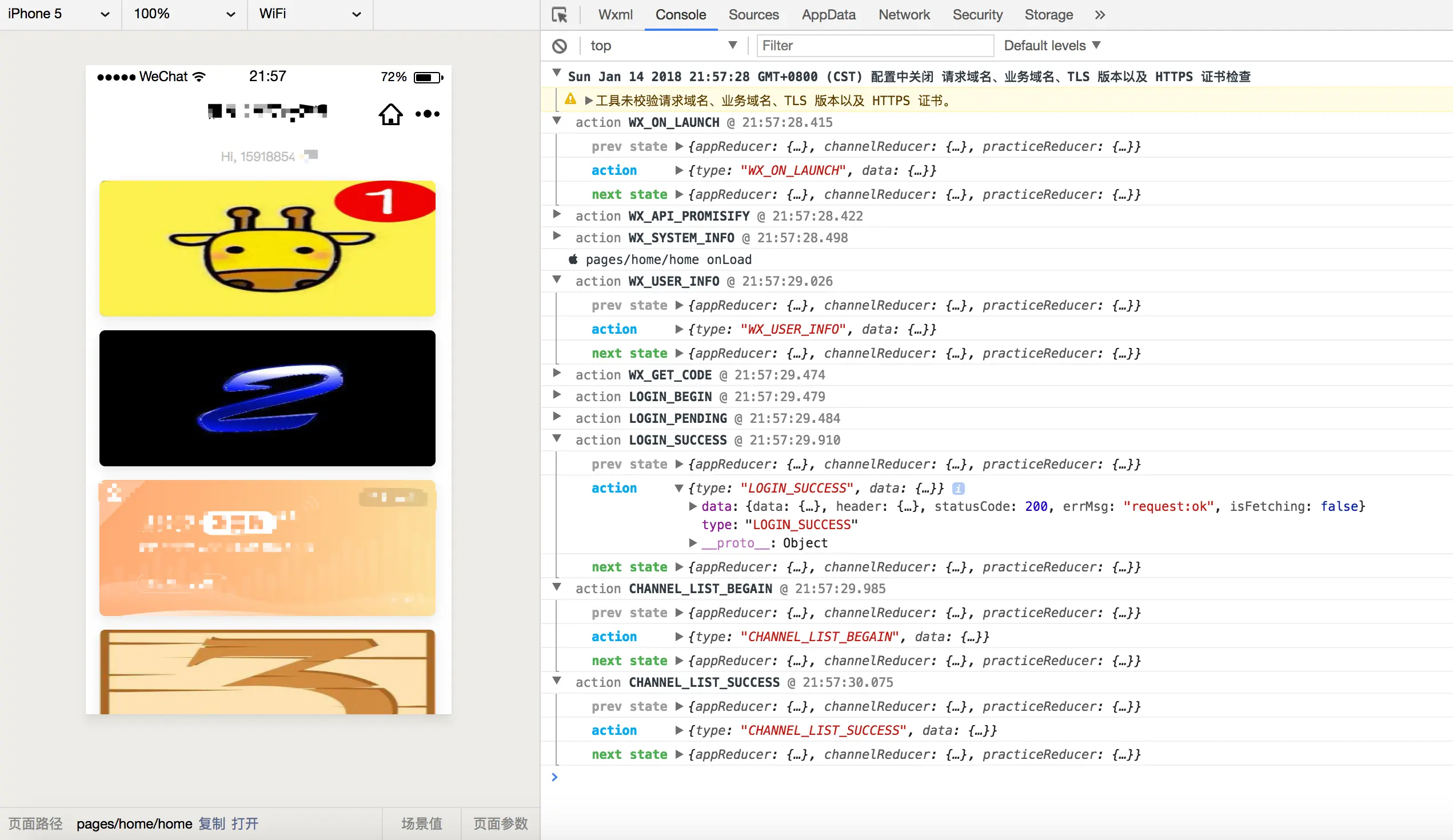The height and width of the screenshot is (840, 1453).
Task: Click the battery icon in simulator status bar
Action: pyautogui.click(x=428, y=77)
